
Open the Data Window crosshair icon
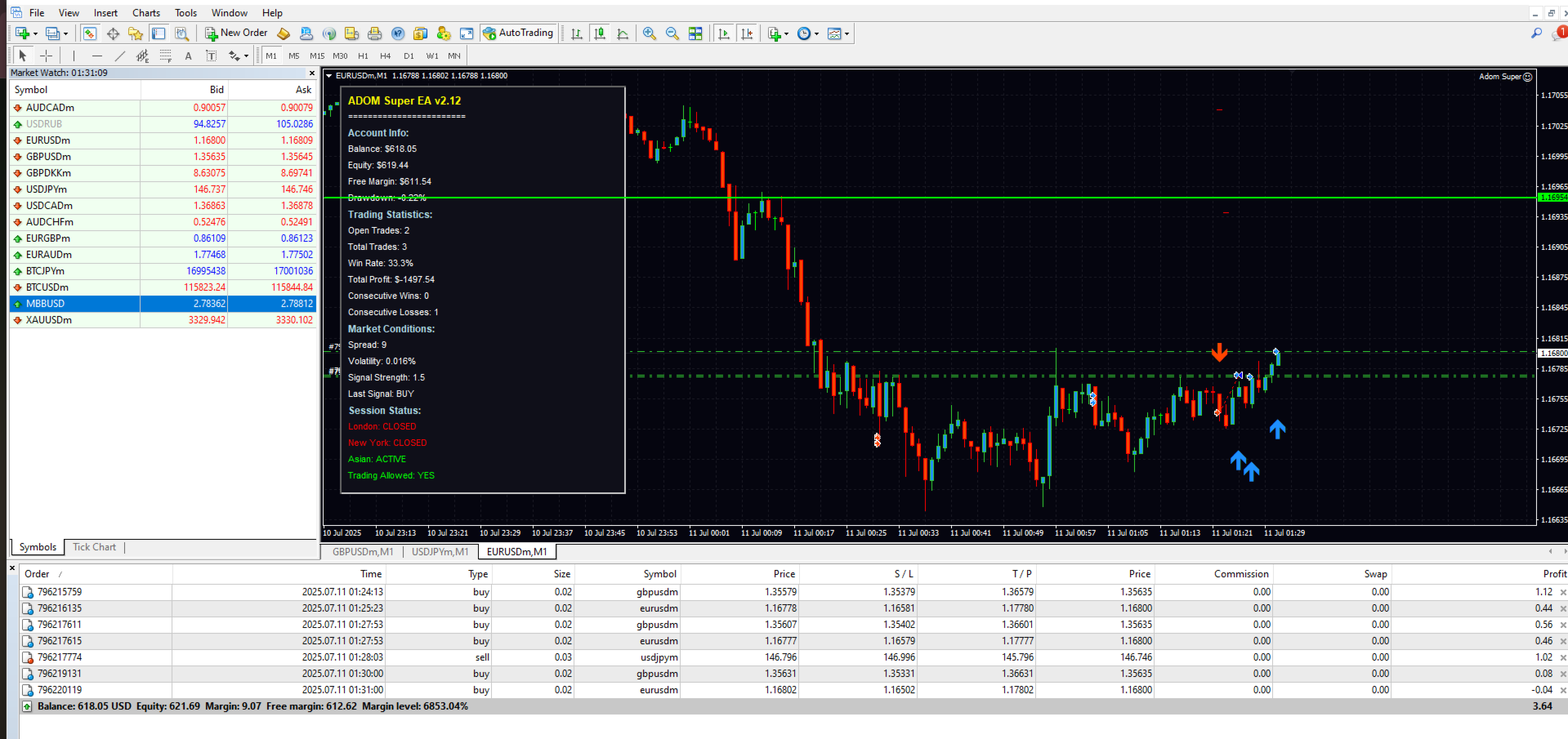click(113, 33)
